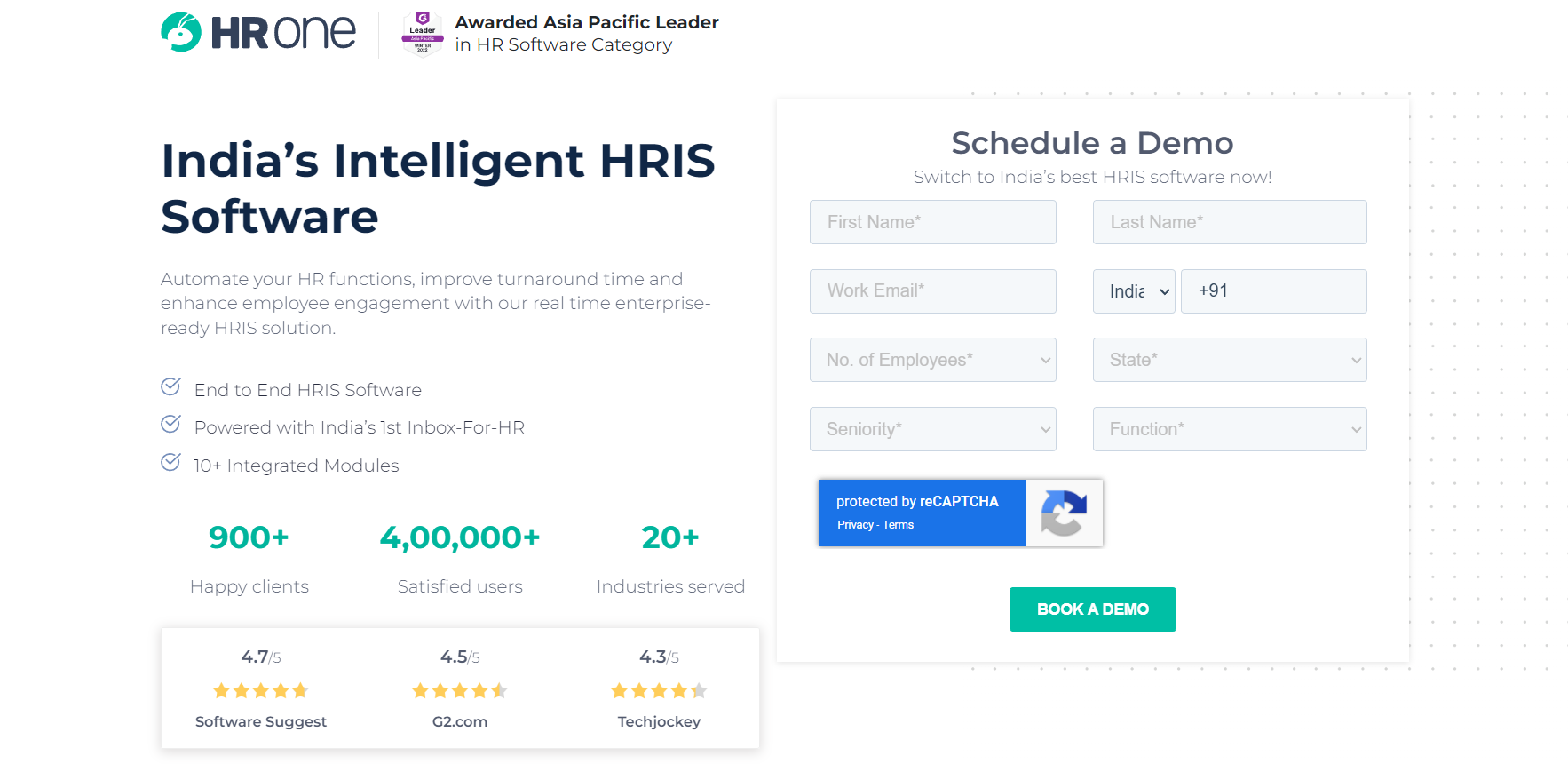This screenshot has width=1568, height=764.
Task: Click checkmark icon beside Powered with India's 1st Inbox-For-HR
Action: point(170,424)
